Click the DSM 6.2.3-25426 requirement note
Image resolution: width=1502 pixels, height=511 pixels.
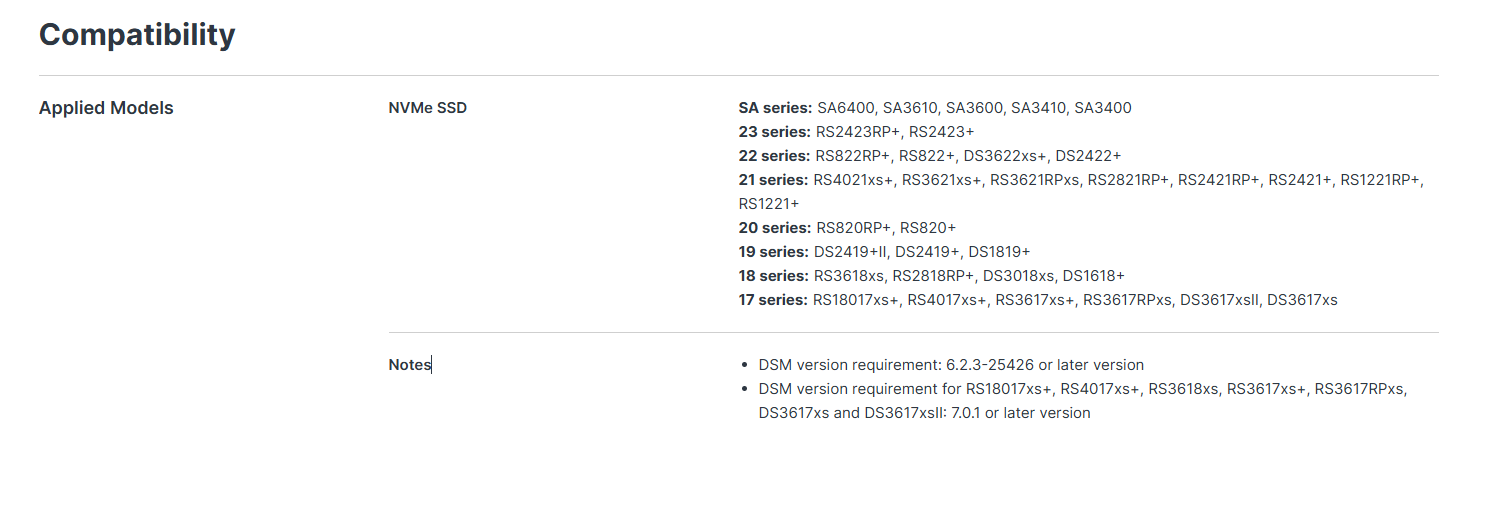[951, 365]
